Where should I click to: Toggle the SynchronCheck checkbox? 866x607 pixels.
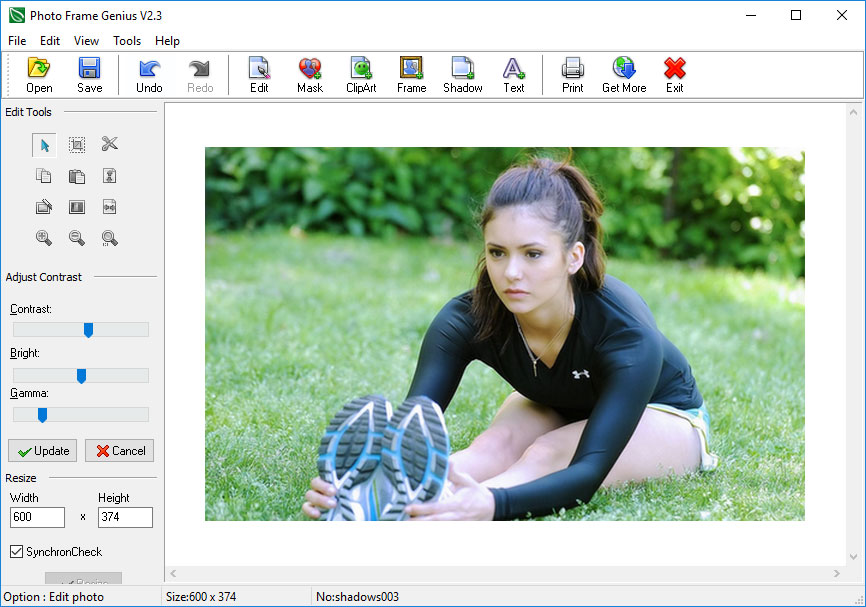point(16,552)
